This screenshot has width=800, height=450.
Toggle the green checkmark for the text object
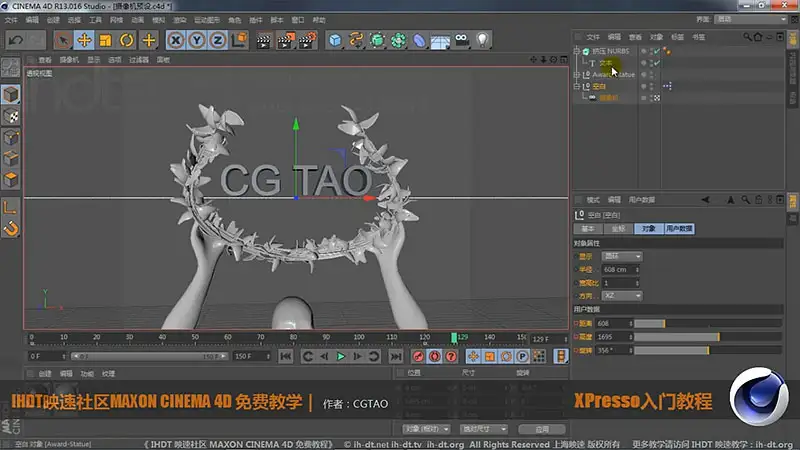point(657,63)
